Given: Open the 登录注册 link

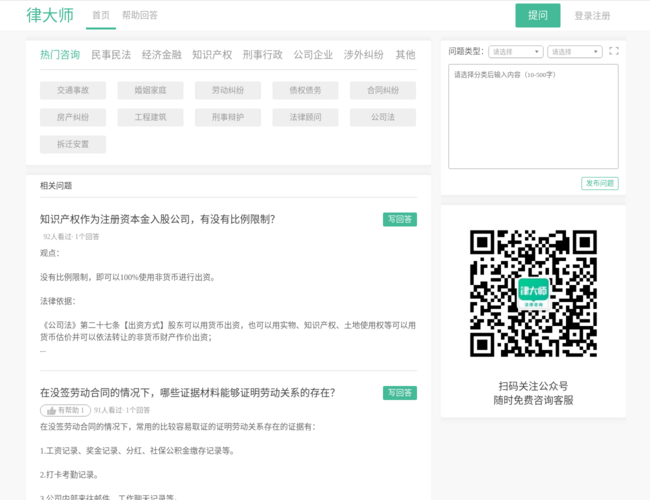Looking at the screenshot, I should point(592,16).
